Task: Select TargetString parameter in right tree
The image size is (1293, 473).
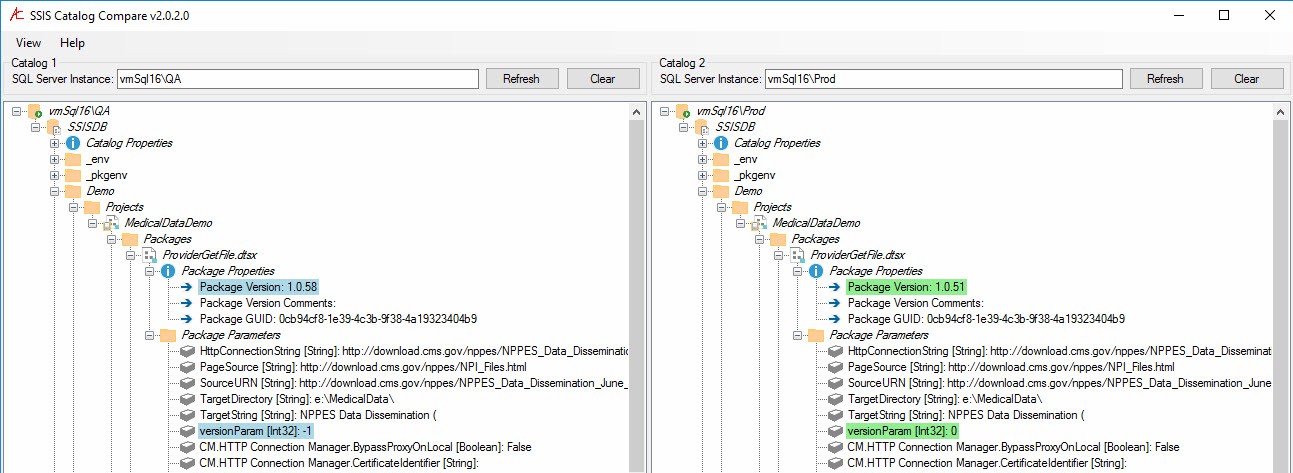Action: coord(966,415)
